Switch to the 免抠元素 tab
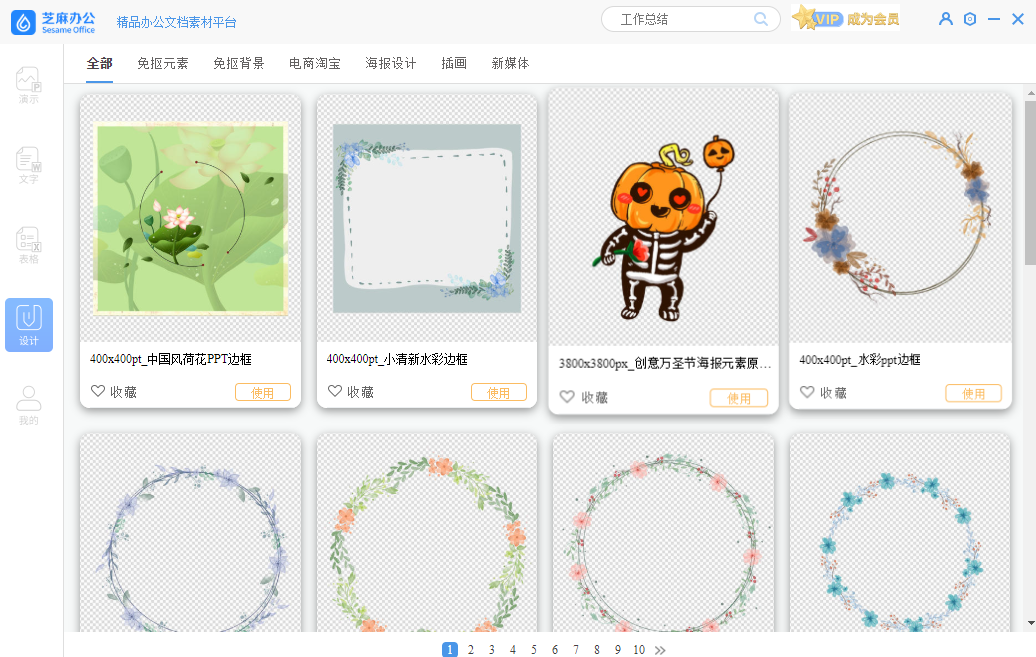 tap(163, 63)
